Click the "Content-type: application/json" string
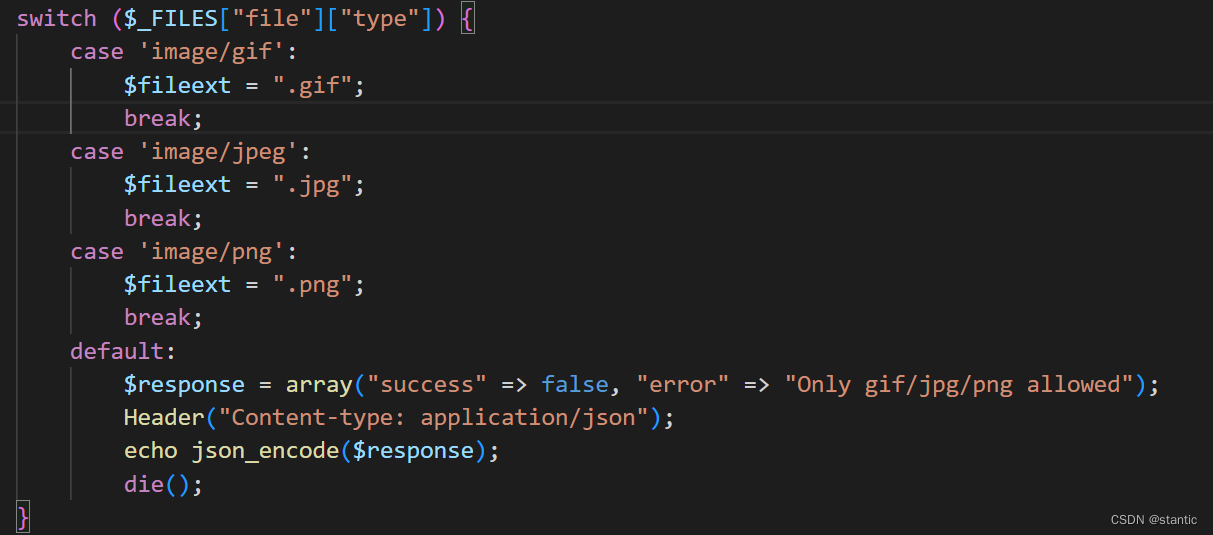Screen dimensions: 1213x535 click(x=434, y=417)
